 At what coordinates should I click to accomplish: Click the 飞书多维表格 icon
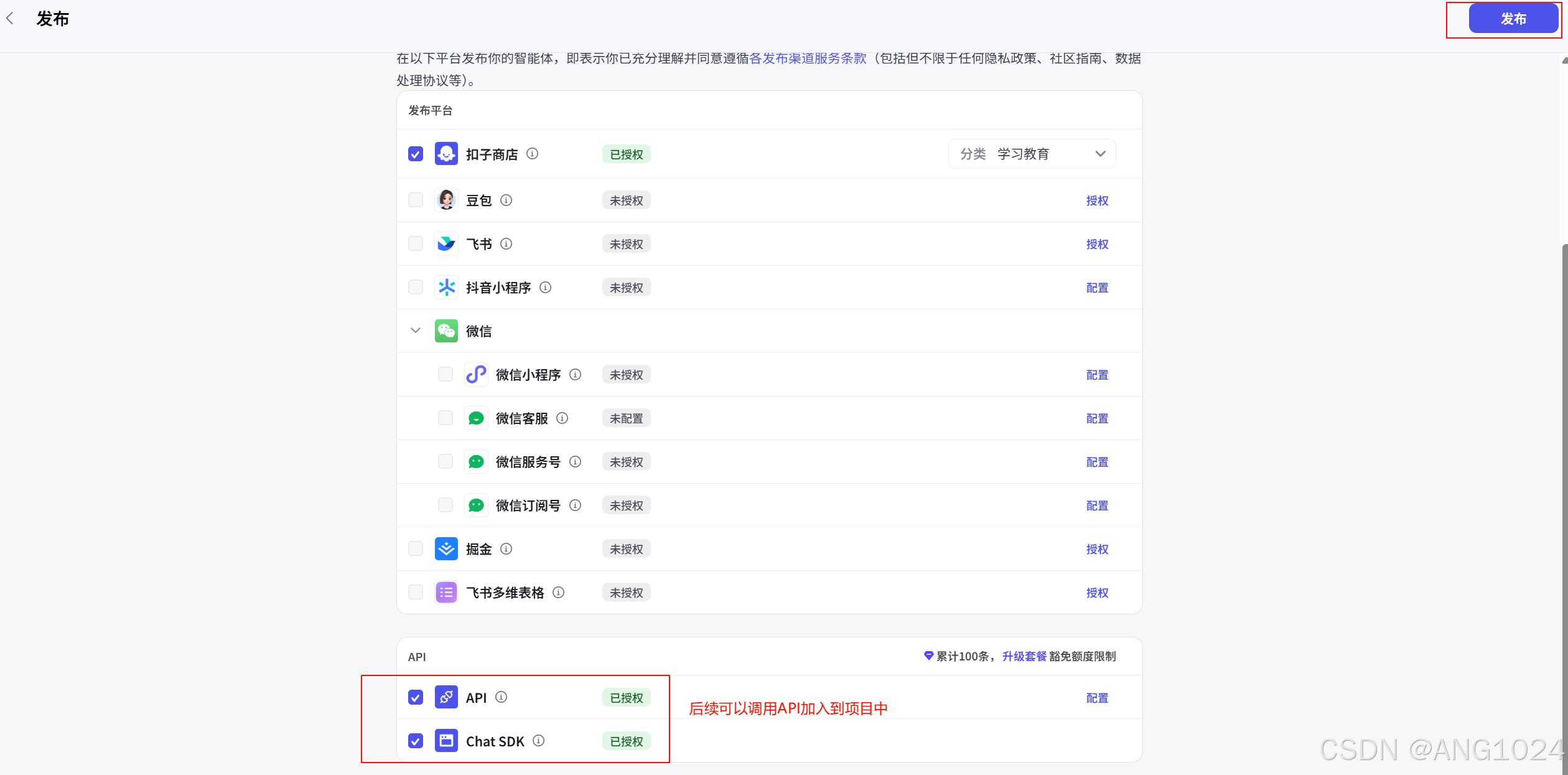446,593
